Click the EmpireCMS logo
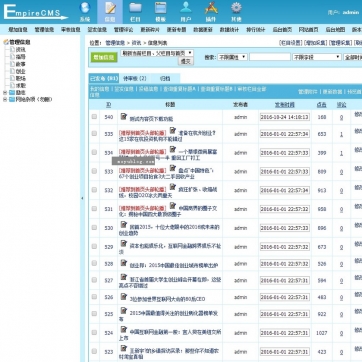Screen dimensions: 362x362 pyautogui.click(x=35, y=12)
